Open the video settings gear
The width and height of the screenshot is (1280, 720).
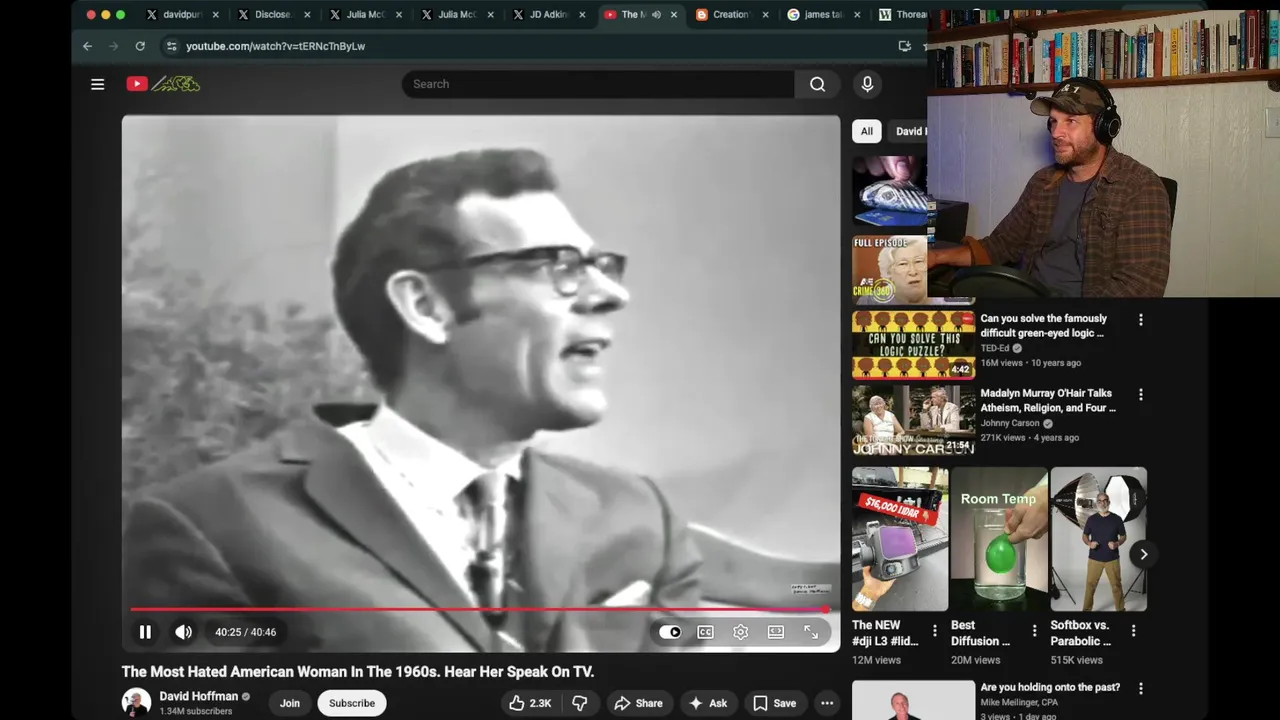740,632
